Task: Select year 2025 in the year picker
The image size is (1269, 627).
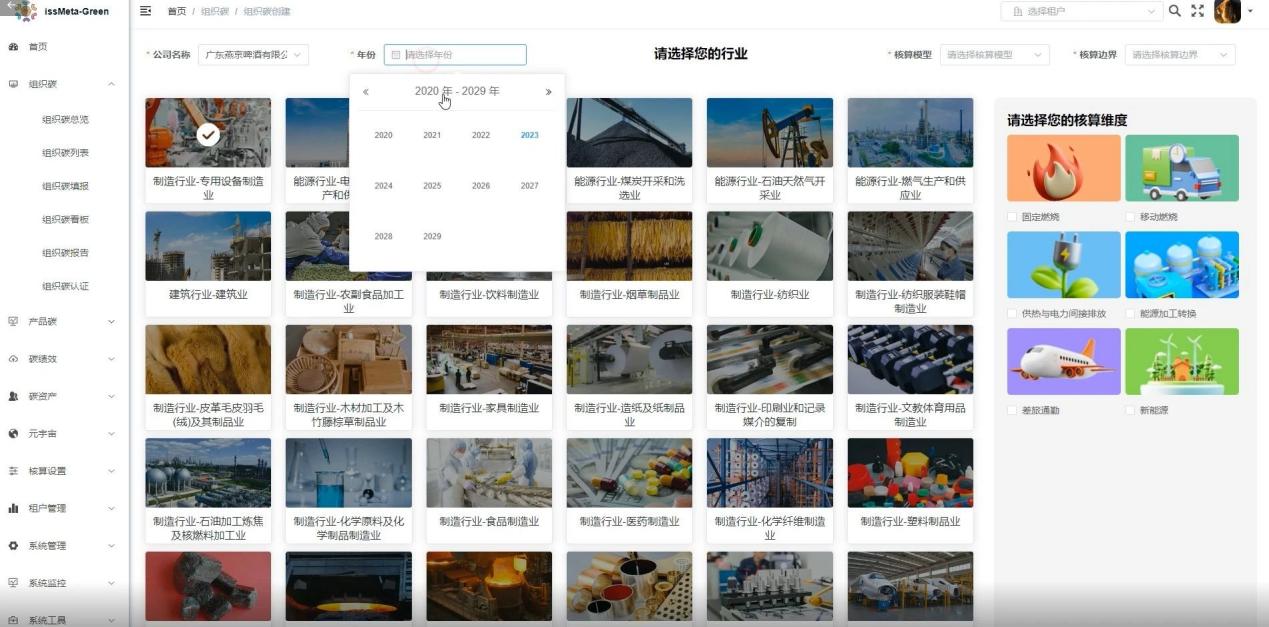Action: pyautogui.click(x=430, y=185)
